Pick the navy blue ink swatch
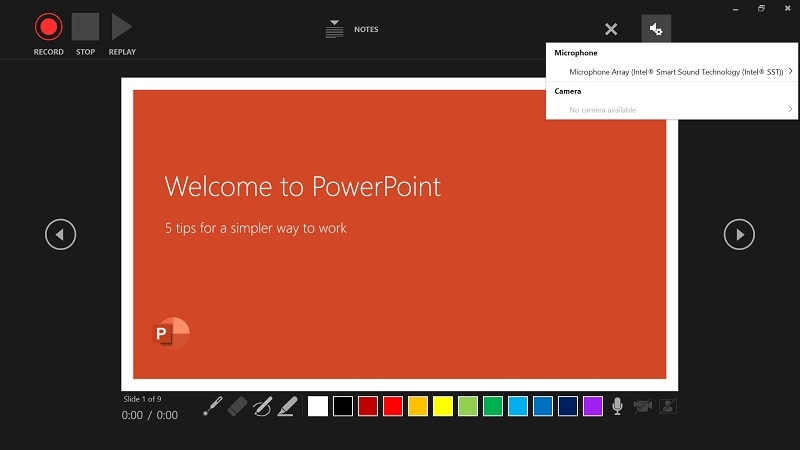The image size is (800, 450). (567, 406)
